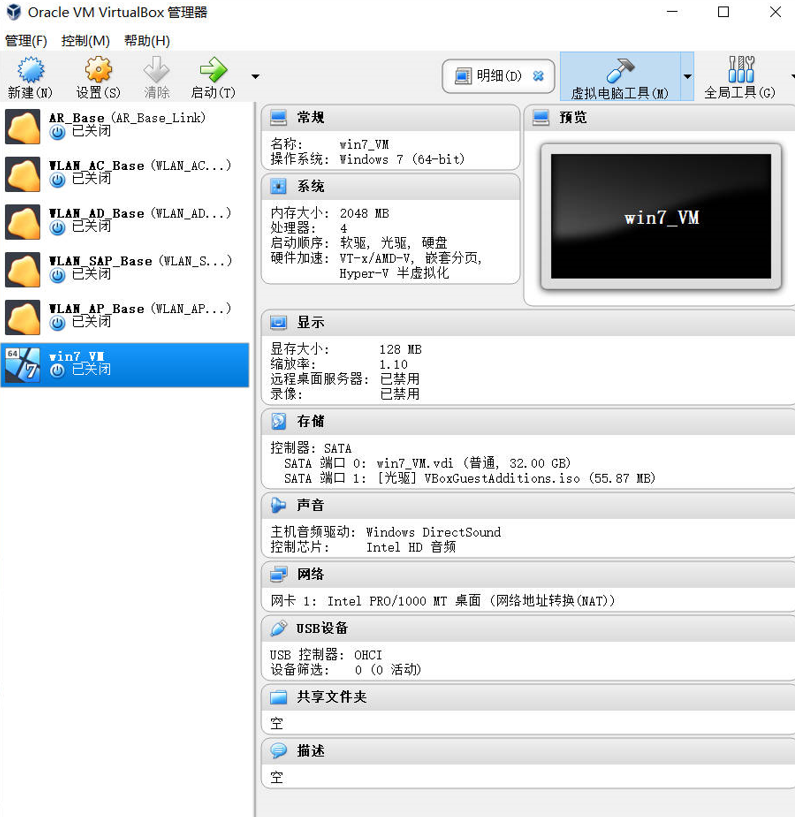Open the 控制(M) menu

coord(85,41)
